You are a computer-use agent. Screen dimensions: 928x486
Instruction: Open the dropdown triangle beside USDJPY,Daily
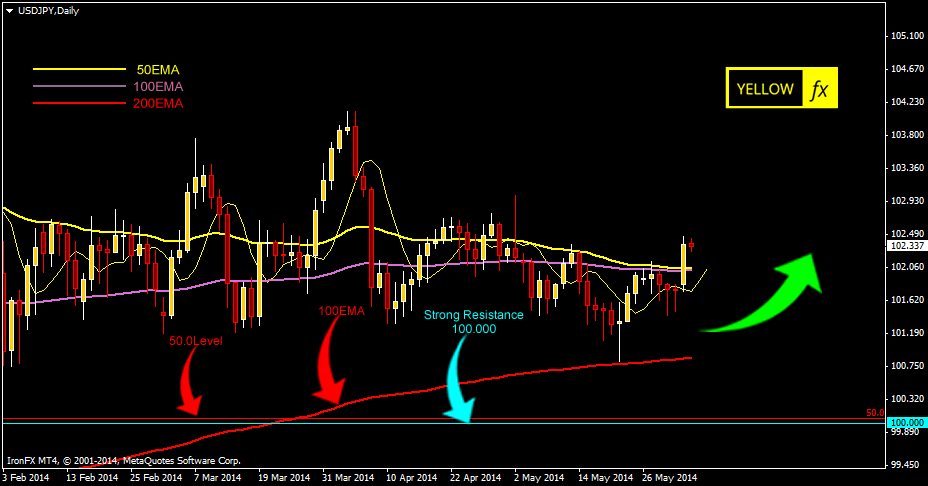coord(9,9)
